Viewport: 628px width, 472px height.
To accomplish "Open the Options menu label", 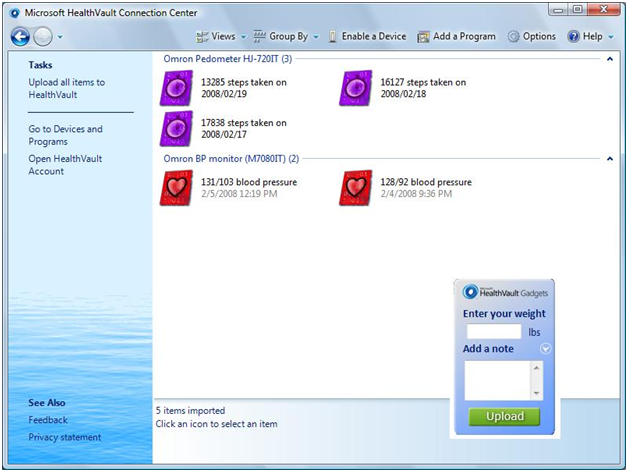I will pos(539,36).
